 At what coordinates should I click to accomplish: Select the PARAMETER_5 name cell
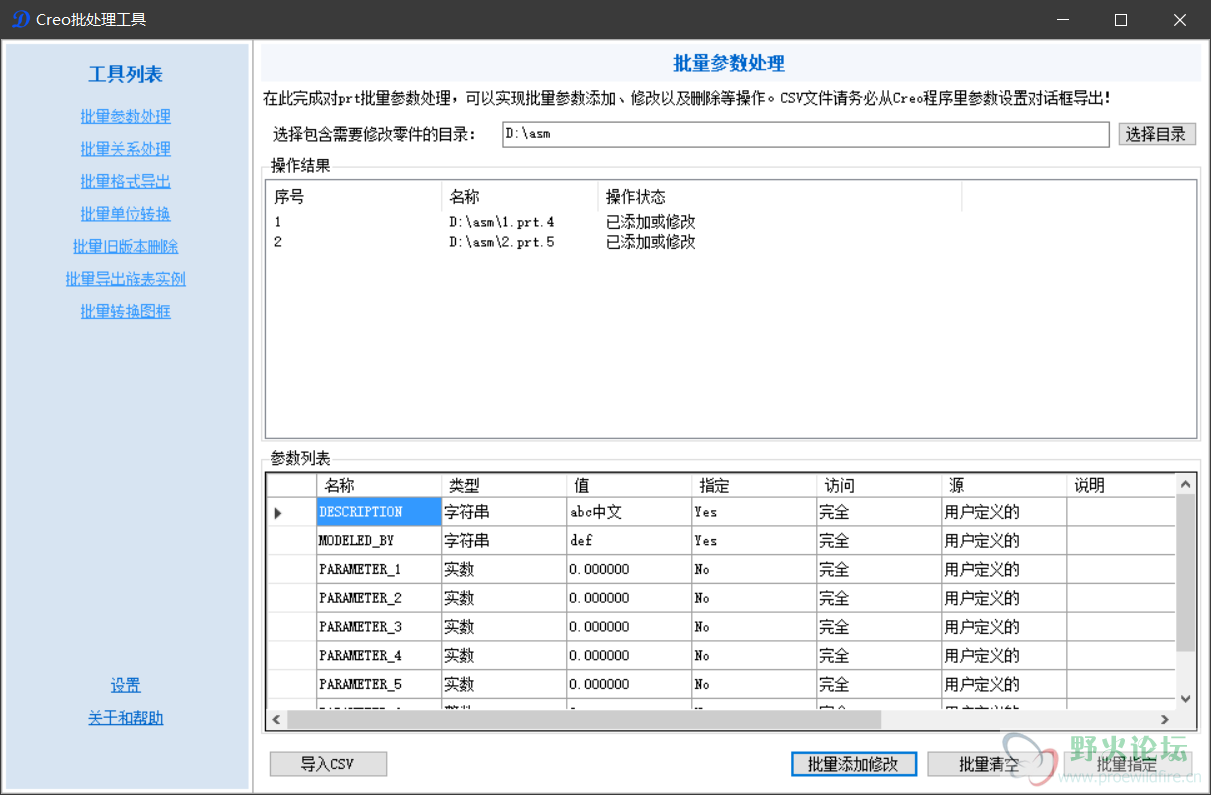tap(379, 685)
